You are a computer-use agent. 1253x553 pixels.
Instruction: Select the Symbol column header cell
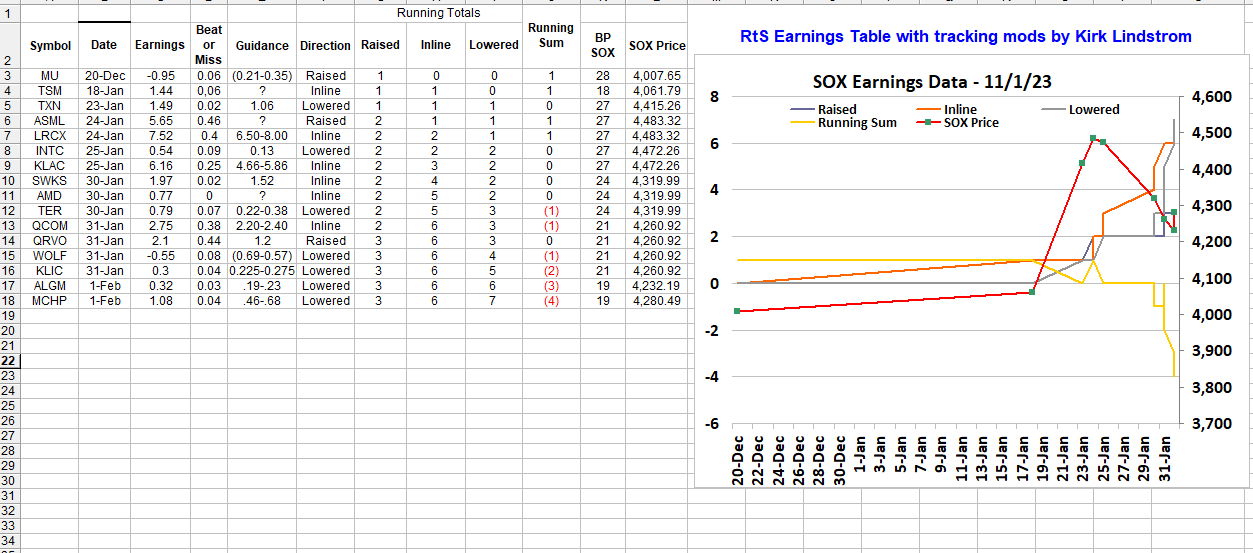(50, 45)
